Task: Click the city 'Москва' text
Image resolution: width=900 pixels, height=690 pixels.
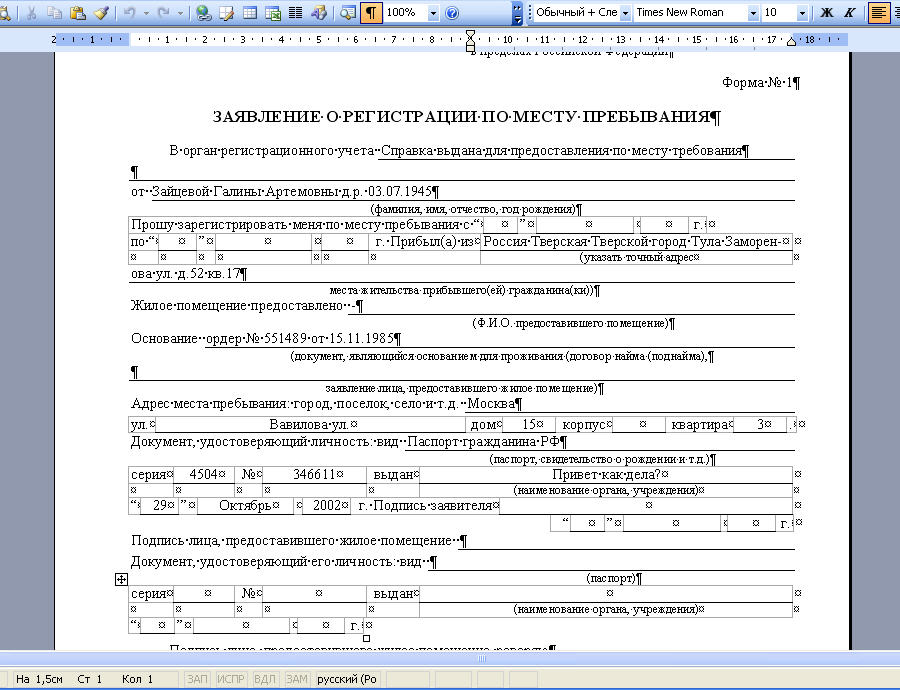Action: click(491, 404)
